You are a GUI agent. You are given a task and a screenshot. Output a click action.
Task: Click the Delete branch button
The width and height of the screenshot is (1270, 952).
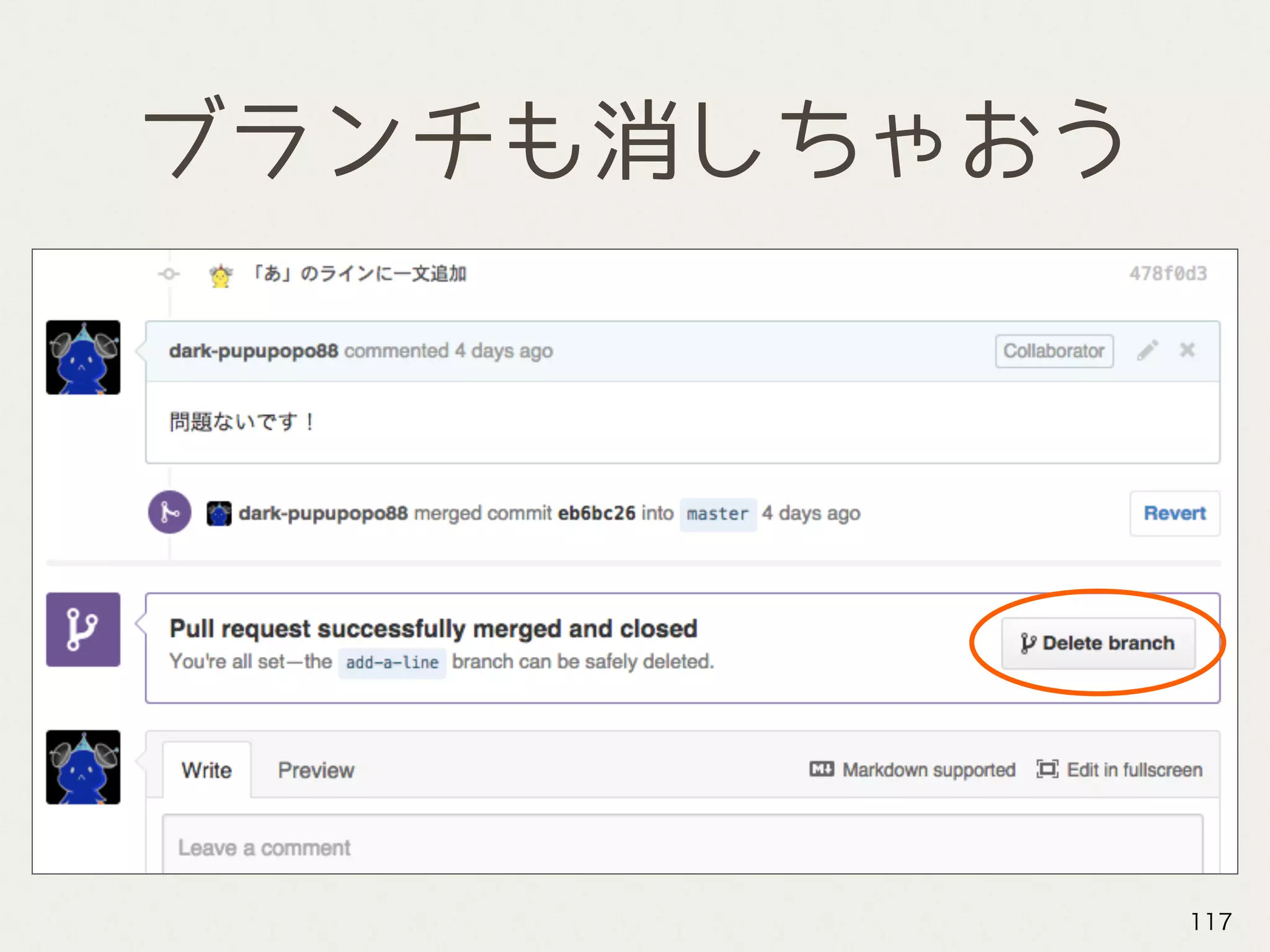pyautogui.click(x=1098, y=643)
